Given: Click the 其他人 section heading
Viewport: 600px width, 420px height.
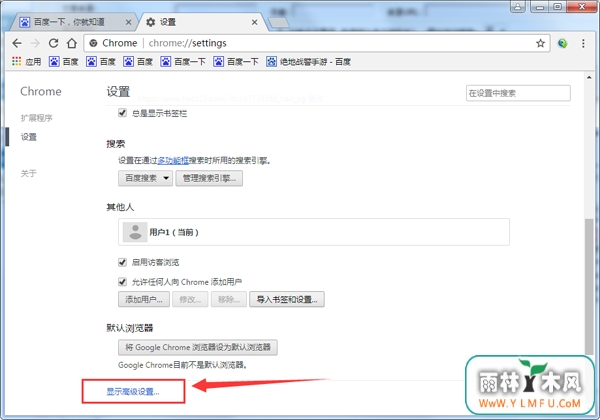Looking at the screenshot, I should click(120, 207).
